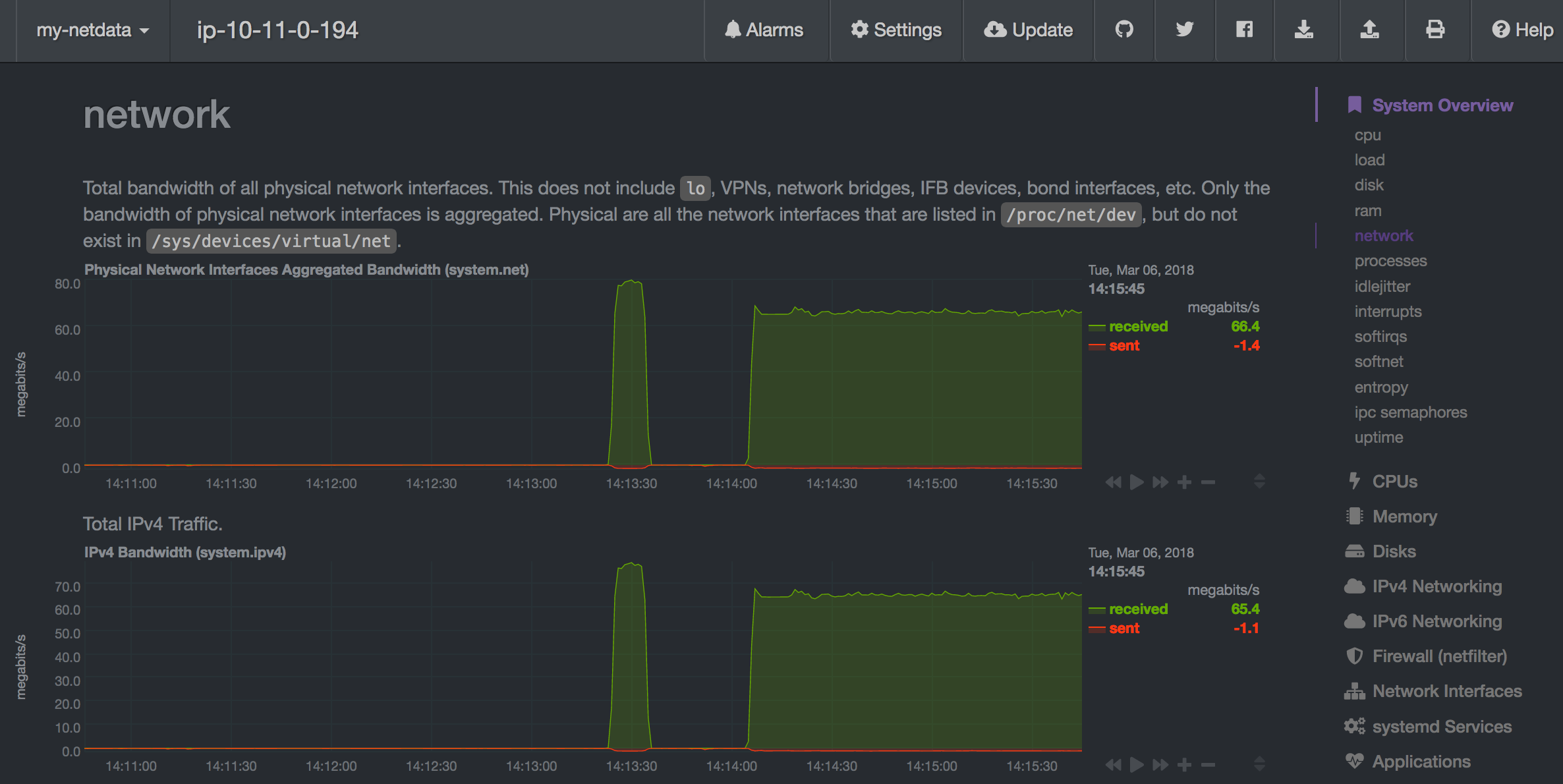Jump to the disk section
The height and width of the screenshot is (784, 1563).
click(1369, 185)
